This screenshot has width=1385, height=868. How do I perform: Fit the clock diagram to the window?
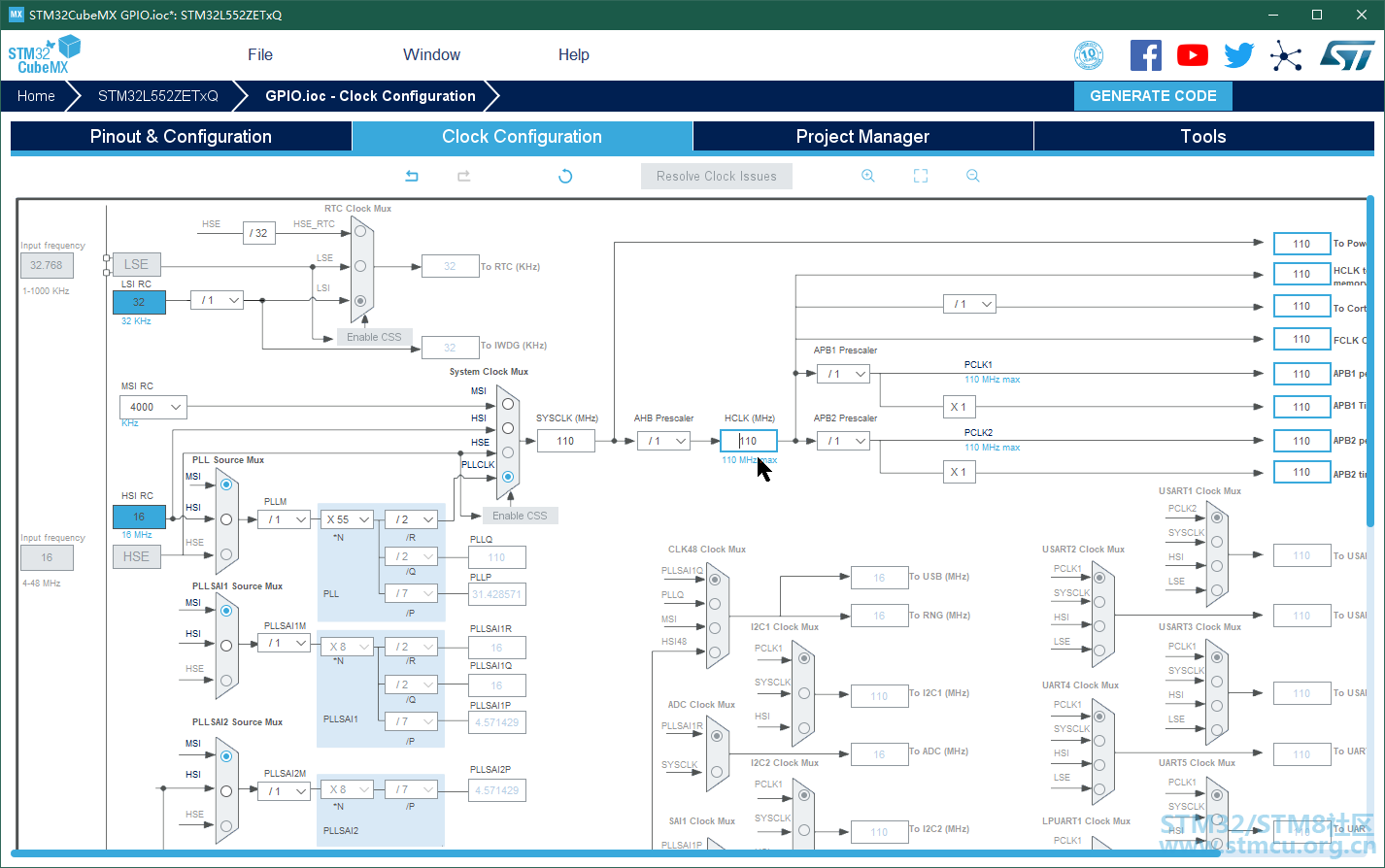(x=921, y=176)
